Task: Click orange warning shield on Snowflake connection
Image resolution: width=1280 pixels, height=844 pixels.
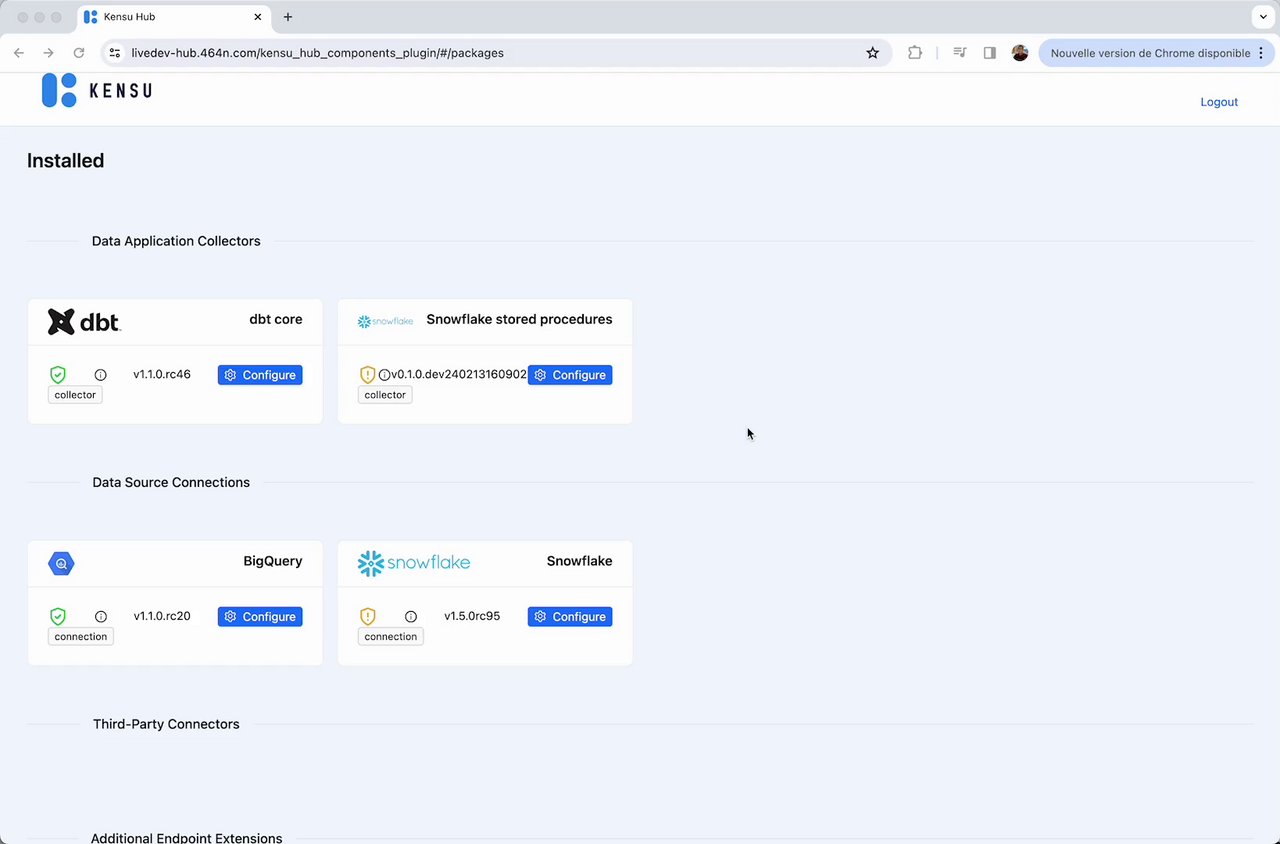Action: coord(368,617)
